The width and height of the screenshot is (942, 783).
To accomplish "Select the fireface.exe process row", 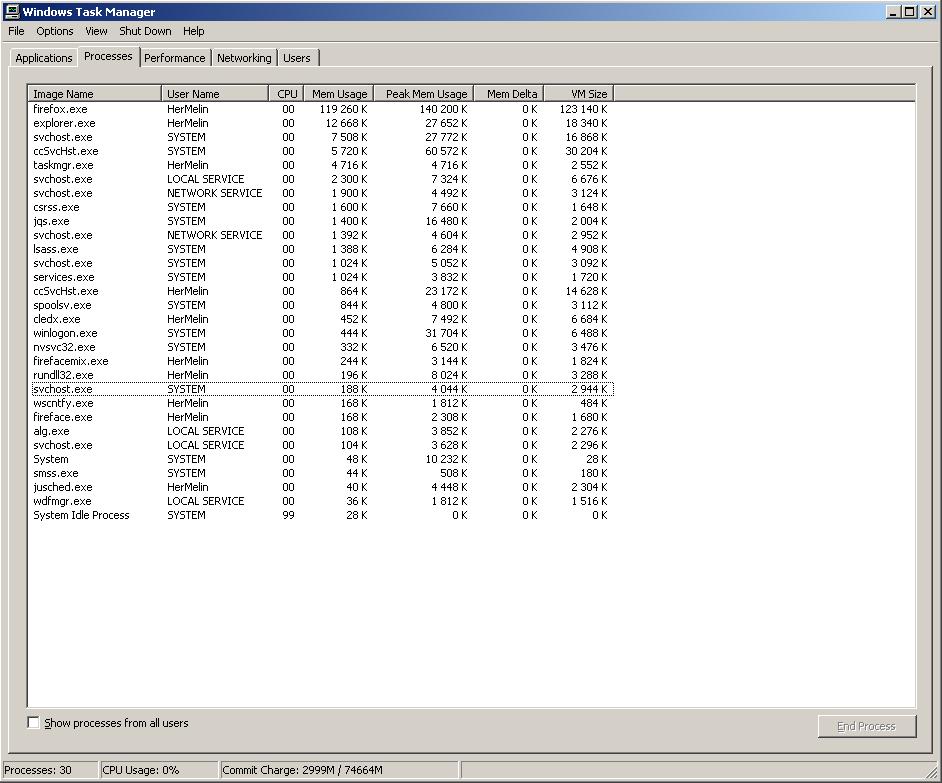I will click(x=322, y=417).
